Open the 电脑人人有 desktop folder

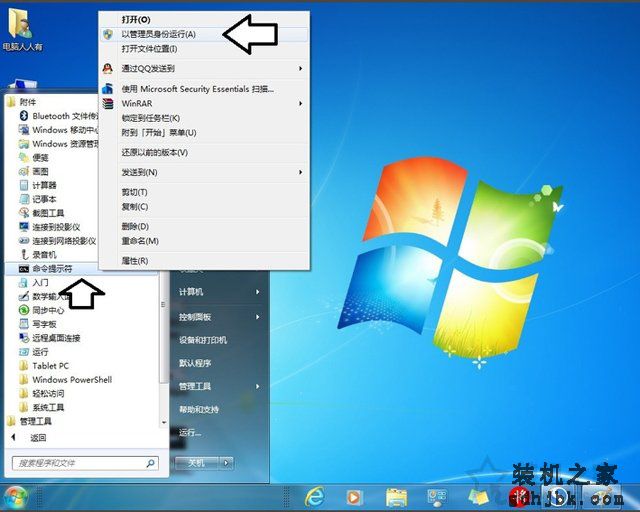[22, 29]
